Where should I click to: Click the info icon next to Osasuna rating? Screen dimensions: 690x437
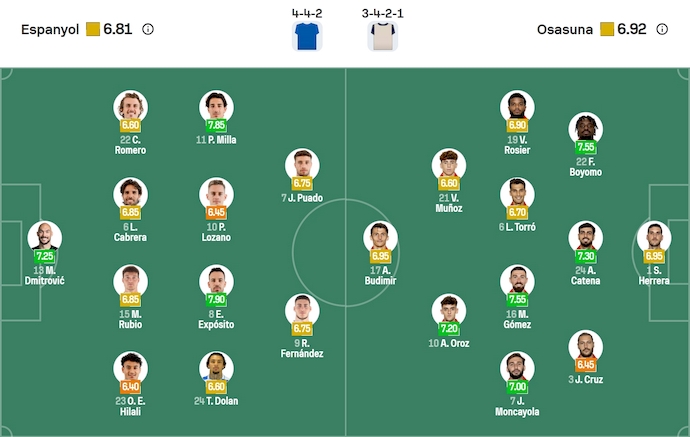coord(662,30)
